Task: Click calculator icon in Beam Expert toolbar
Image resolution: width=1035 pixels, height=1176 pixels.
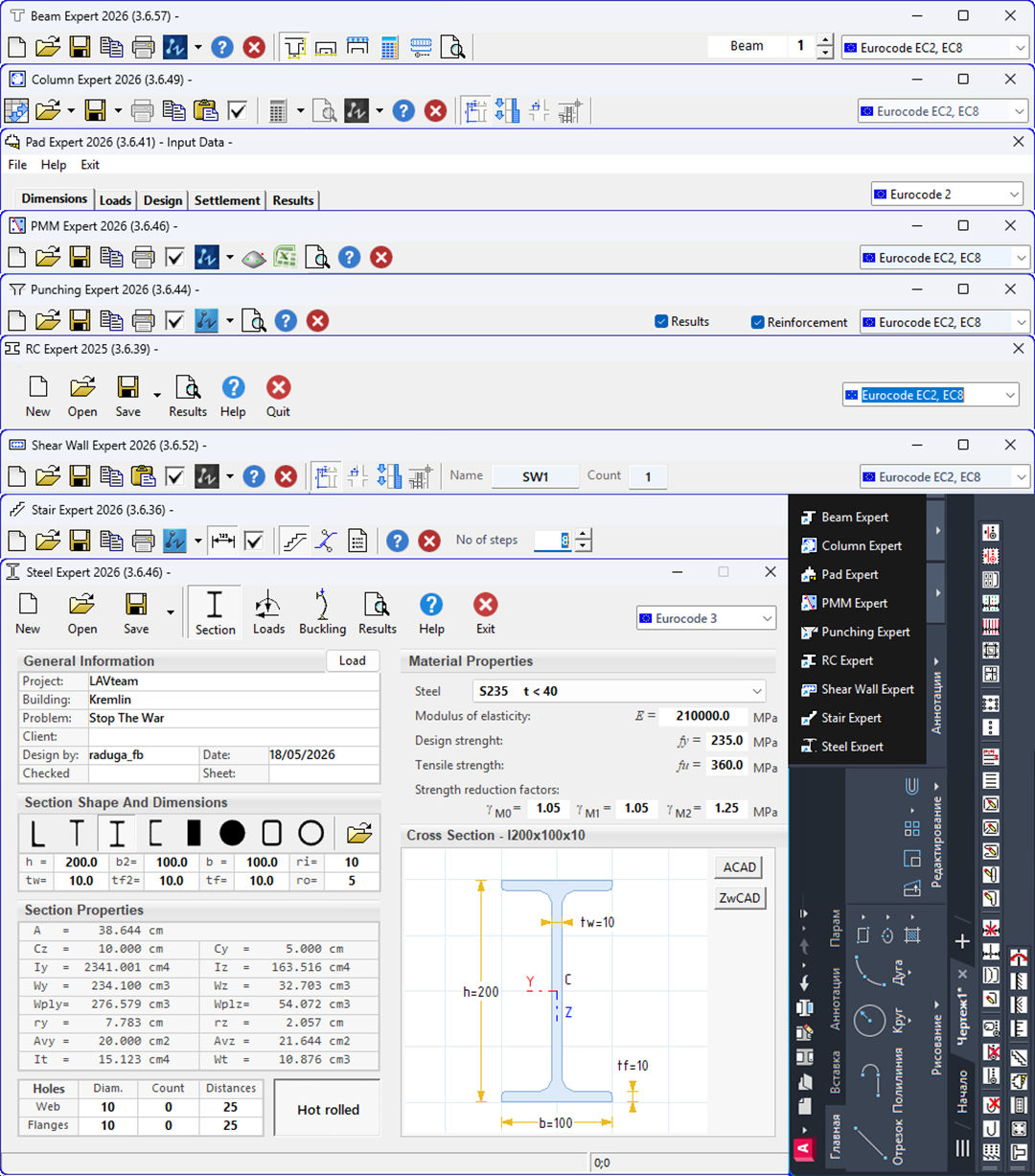Action: click(389, 47)
